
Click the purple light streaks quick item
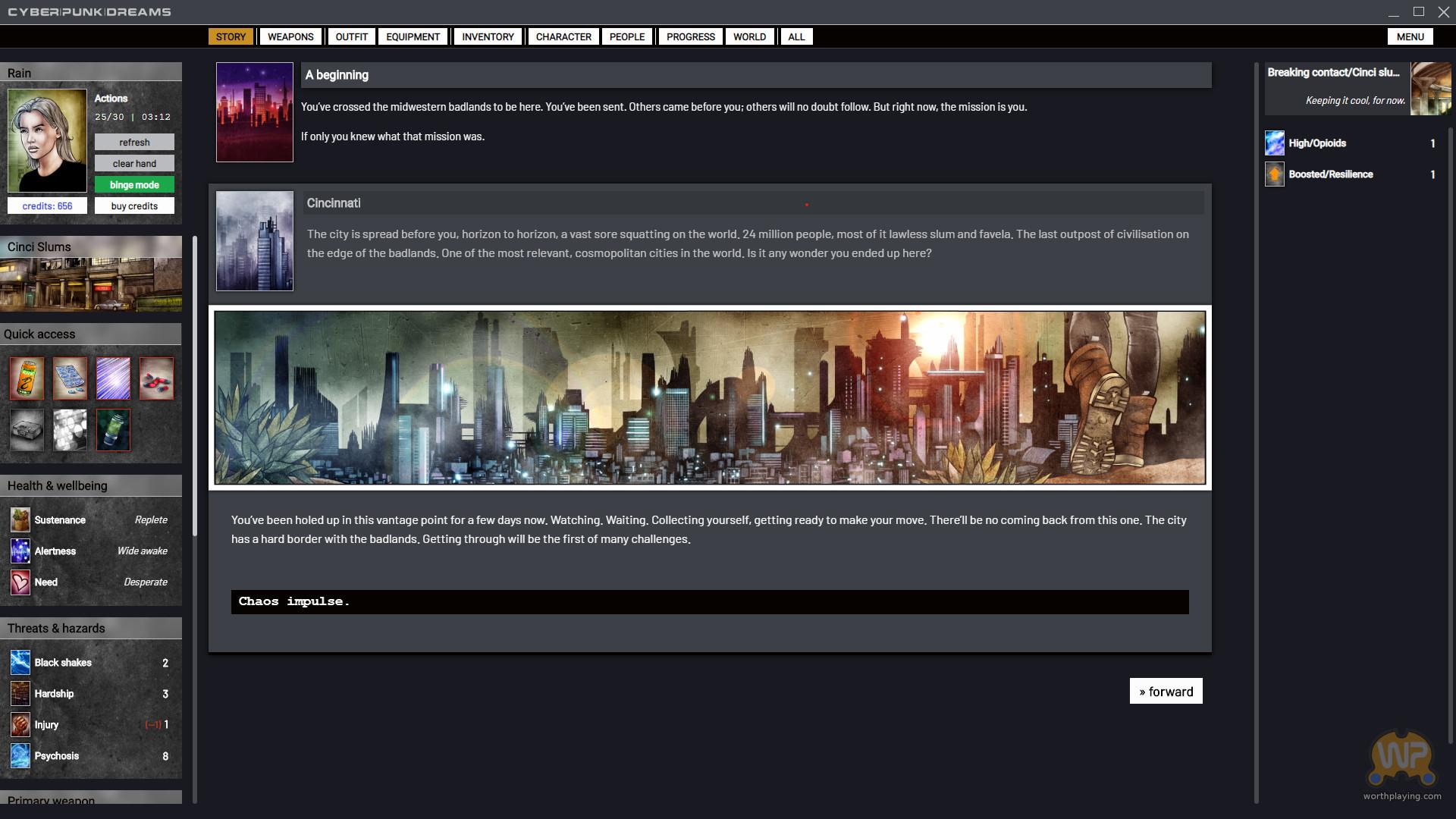[x=113, y=378]
